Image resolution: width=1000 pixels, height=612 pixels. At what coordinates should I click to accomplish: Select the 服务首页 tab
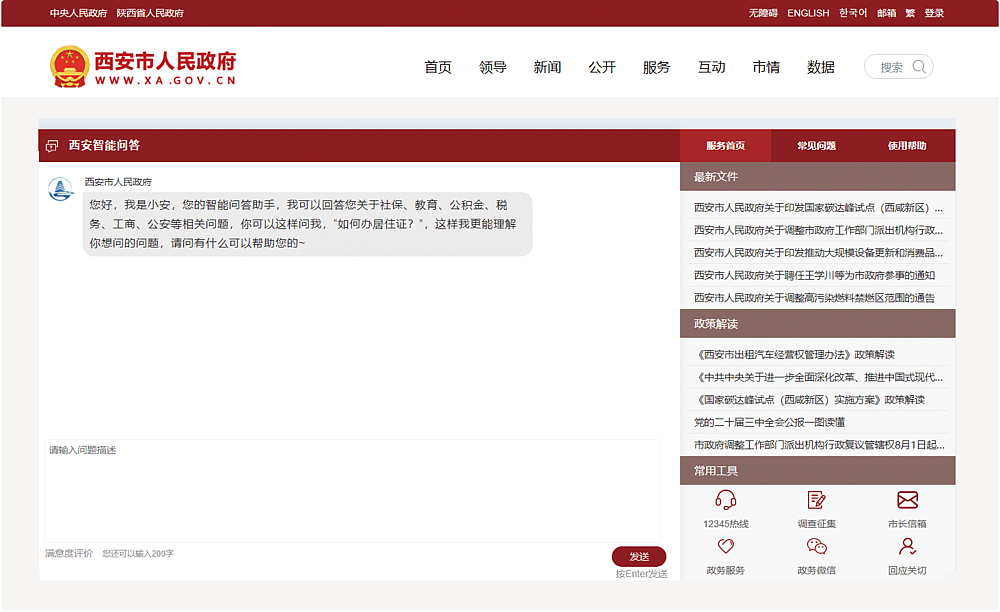(x=725, y=146)
